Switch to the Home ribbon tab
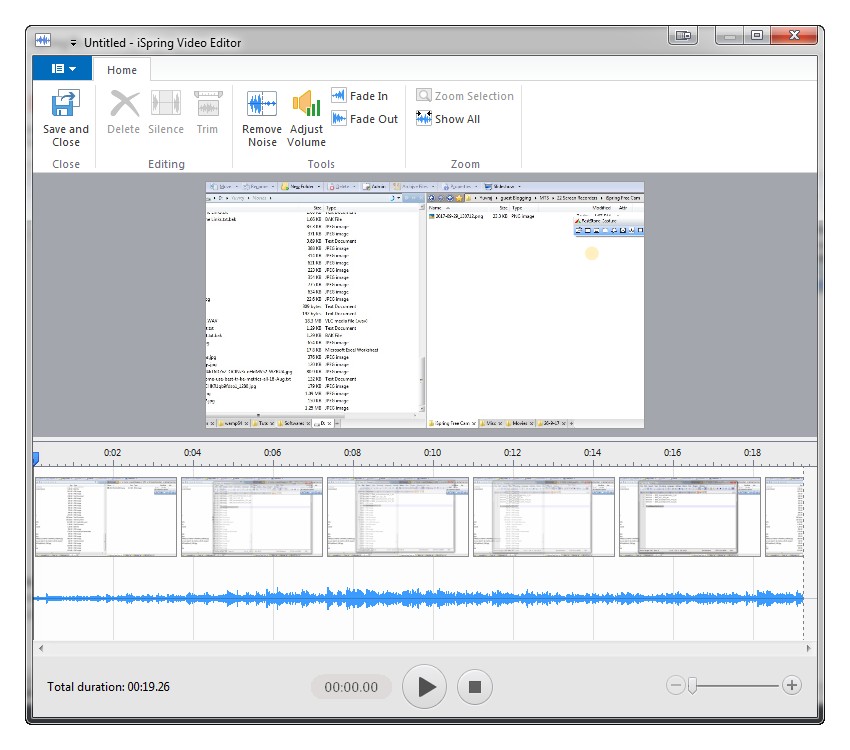This screenshot has height=750, width=850. click(121, 70)
